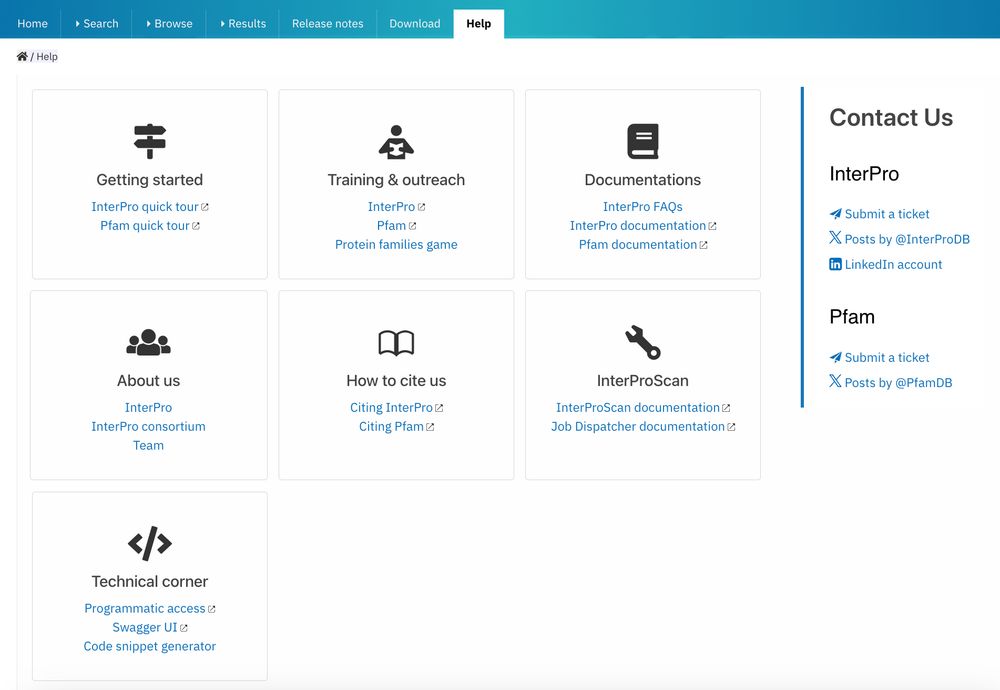The width and height of the screenshot is (1000, 690).
Task: Open the Download tab
Action: coord(415,24)
